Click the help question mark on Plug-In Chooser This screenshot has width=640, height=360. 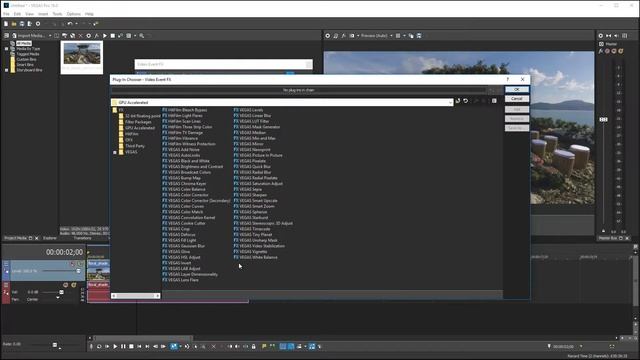(508, 80)
